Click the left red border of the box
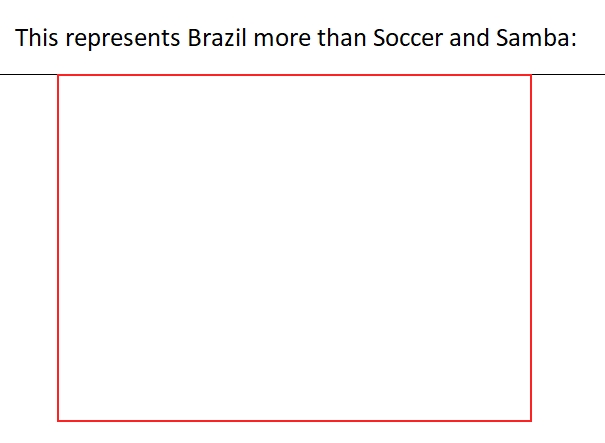Screen dimensions: 605x443 (x=58, y=248)
